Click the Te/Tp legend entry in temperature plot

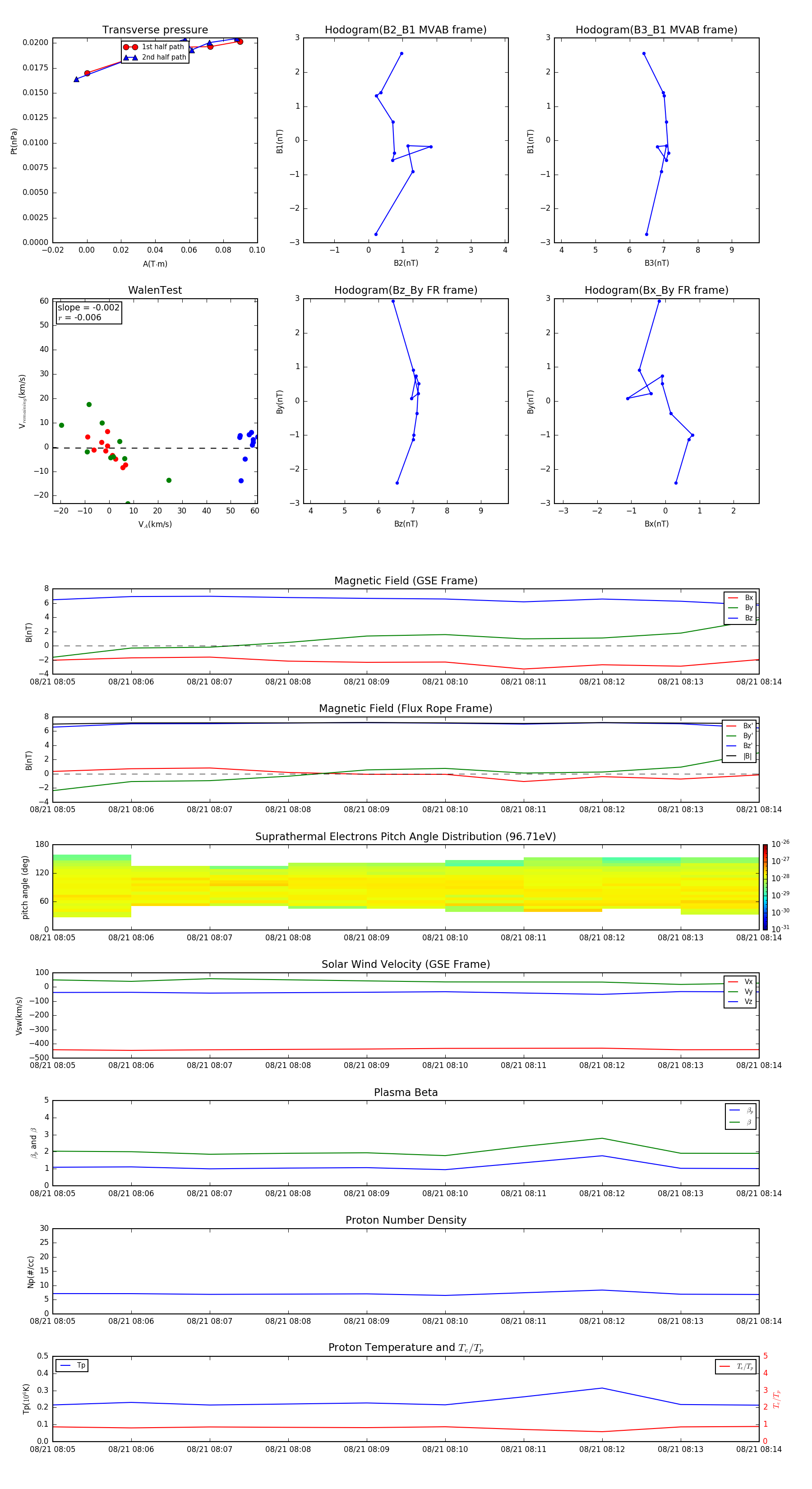[x=736, y=1366]
